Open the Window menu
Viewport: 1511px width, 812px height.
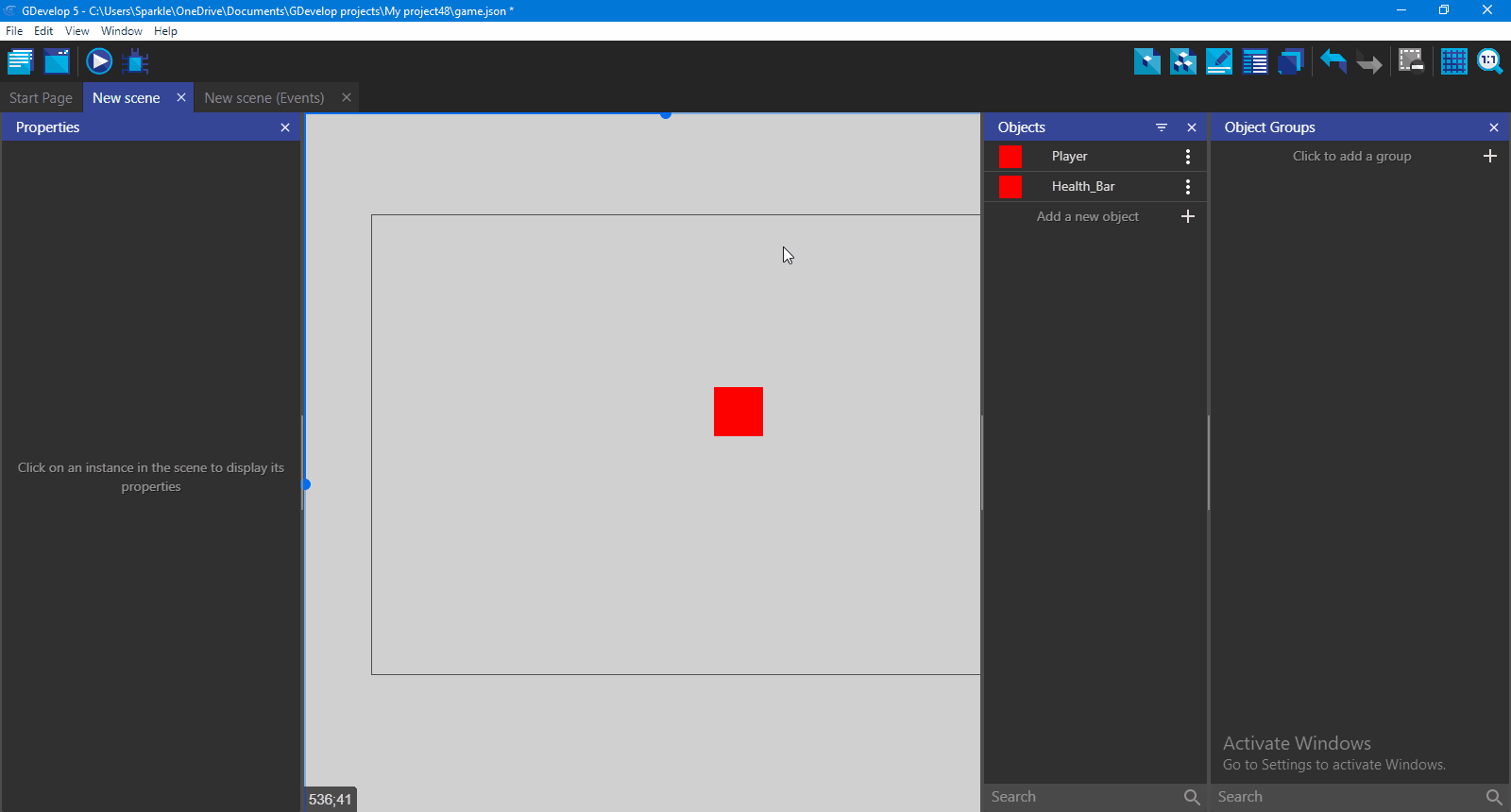click(x=121, y=31)
